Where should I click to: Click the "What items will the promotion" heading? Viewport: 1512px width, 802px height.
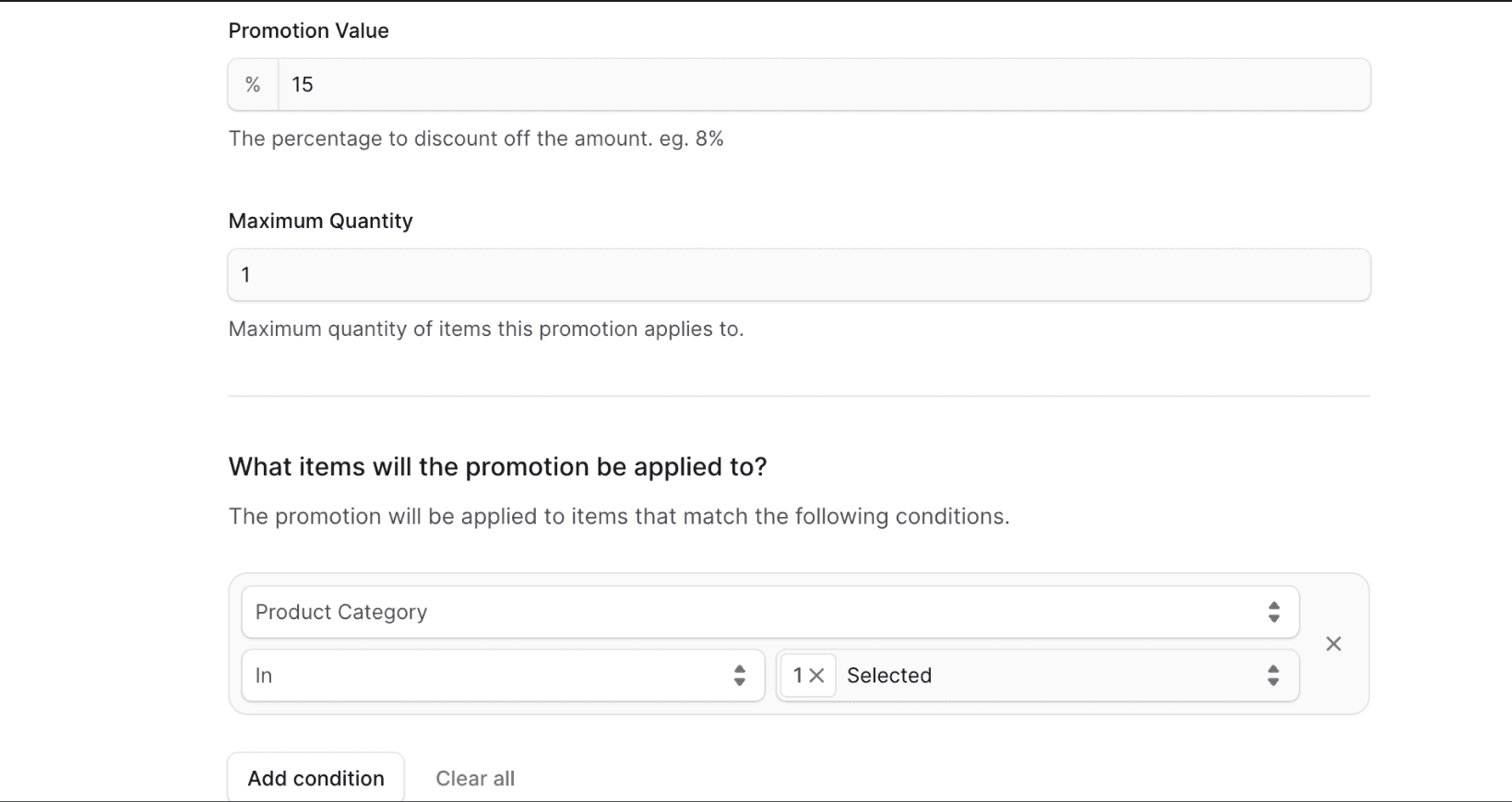497,467
